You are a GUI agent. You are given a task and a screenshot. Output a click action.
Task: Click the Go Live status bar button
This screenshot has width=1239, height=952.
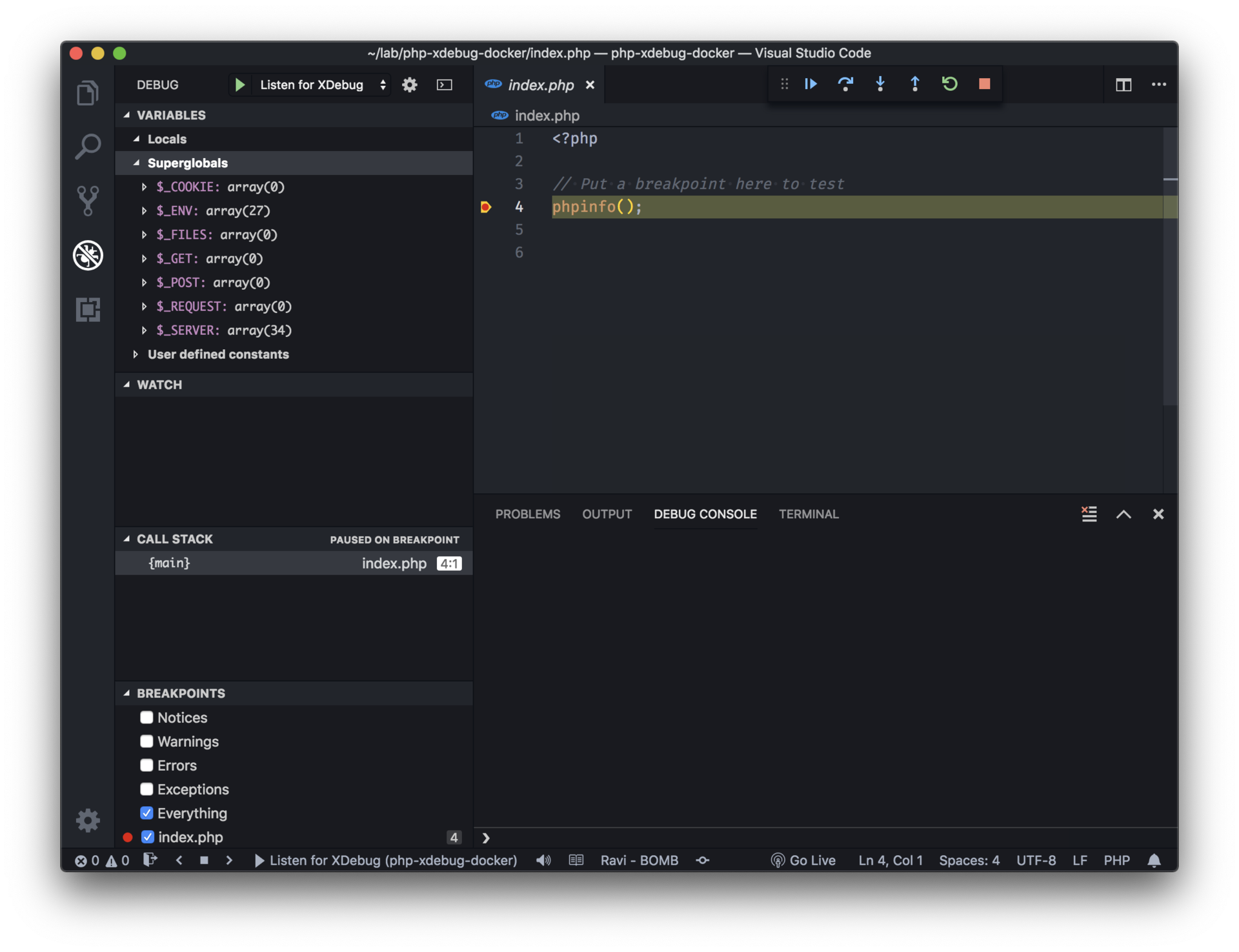point(803,860)
